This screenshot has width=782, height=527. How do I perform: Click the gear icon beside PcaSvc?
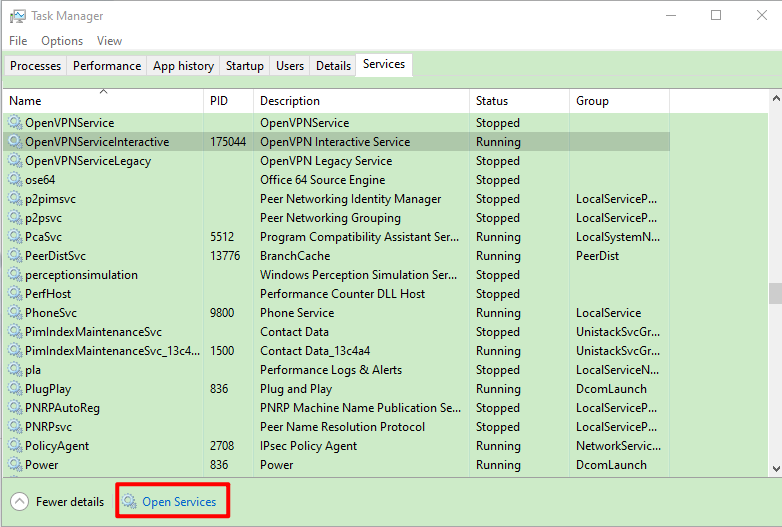tap(15, 236)
